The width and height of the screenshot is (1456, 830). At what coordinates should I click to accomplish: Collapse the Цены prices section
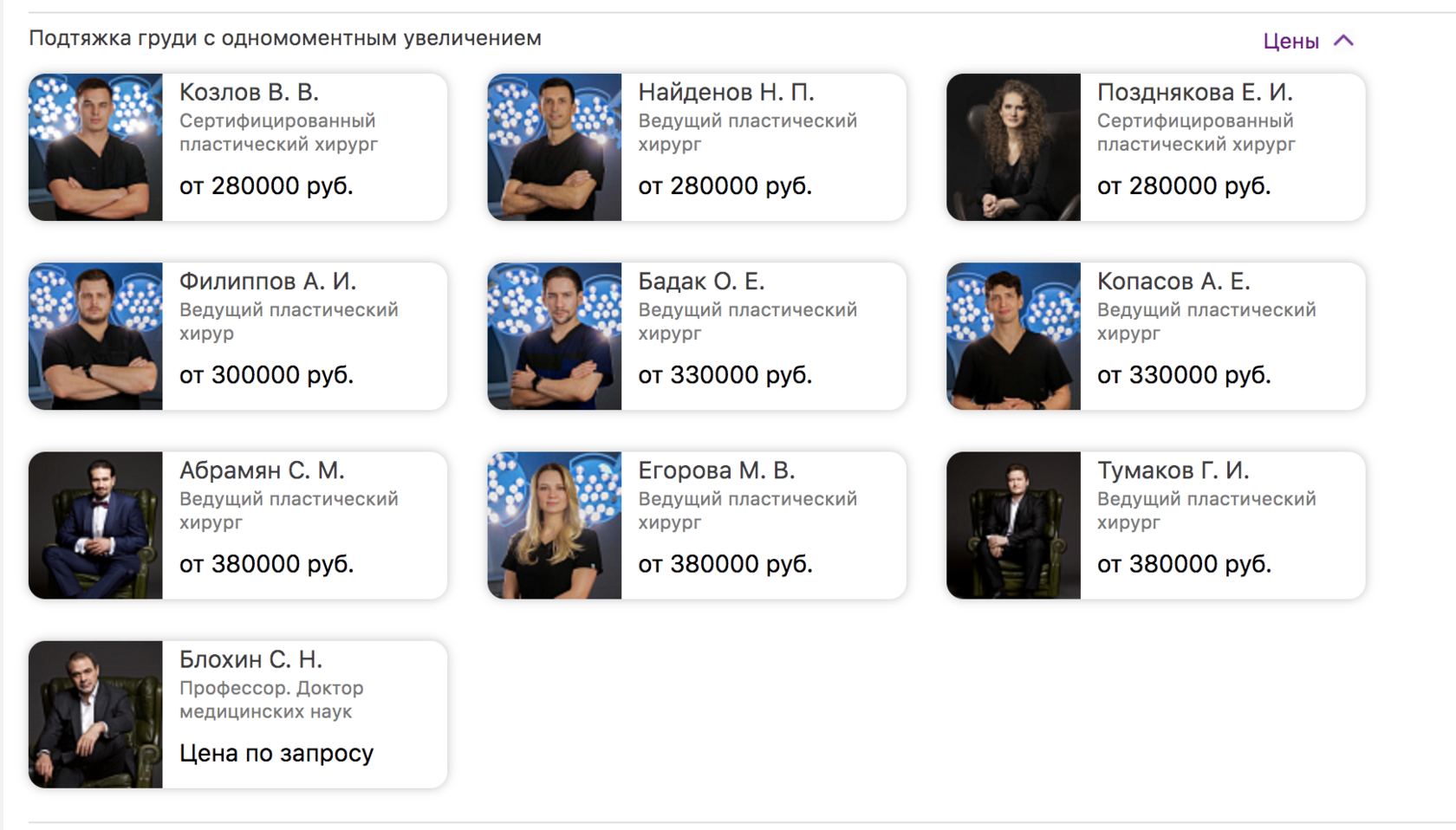click(1308, 41)
